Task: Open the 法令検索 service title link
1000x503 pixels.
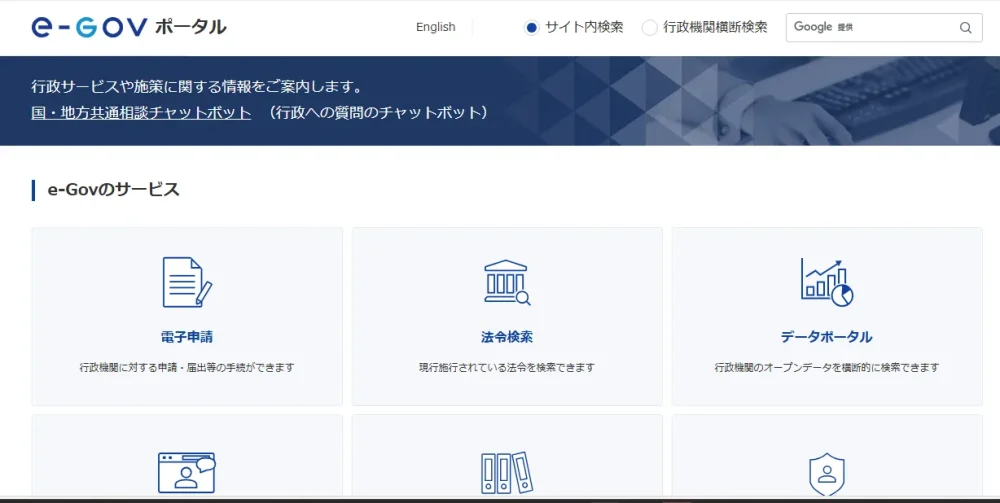Action: (x=507, y=337)
